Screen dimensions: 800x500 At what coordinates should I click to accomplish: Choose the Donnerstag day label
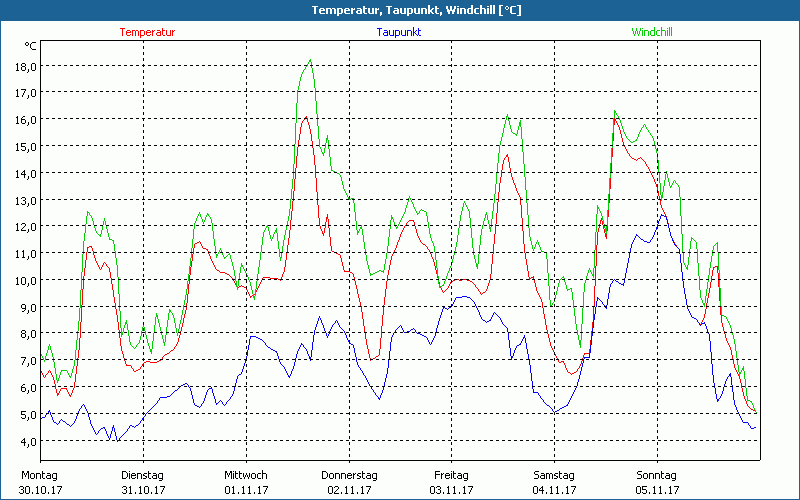[x=349, y=475]
